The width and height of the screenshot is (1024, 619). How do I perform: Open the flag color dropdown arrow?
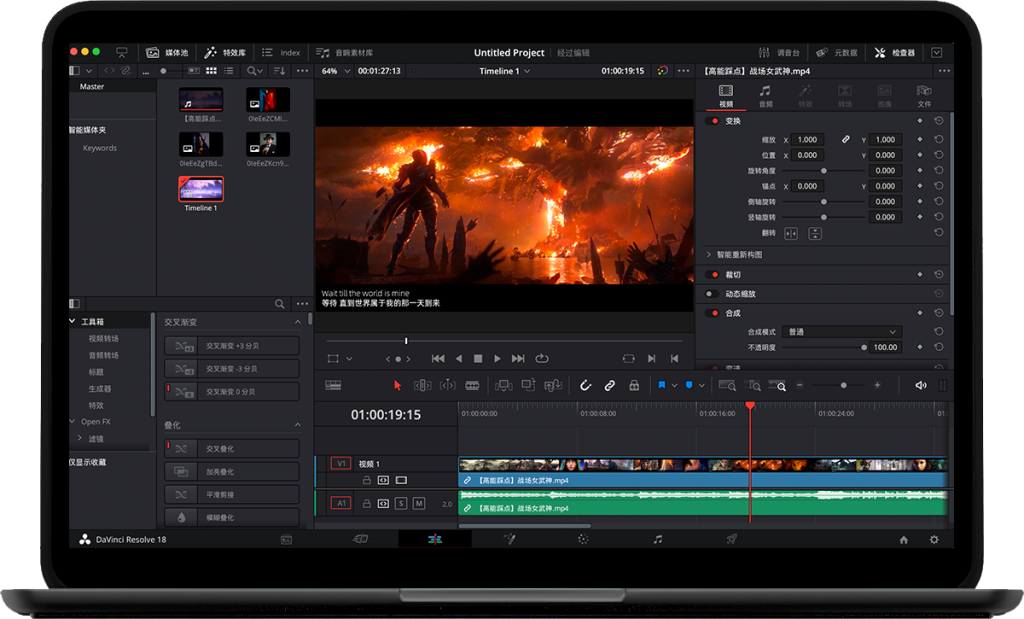(675, 386)
